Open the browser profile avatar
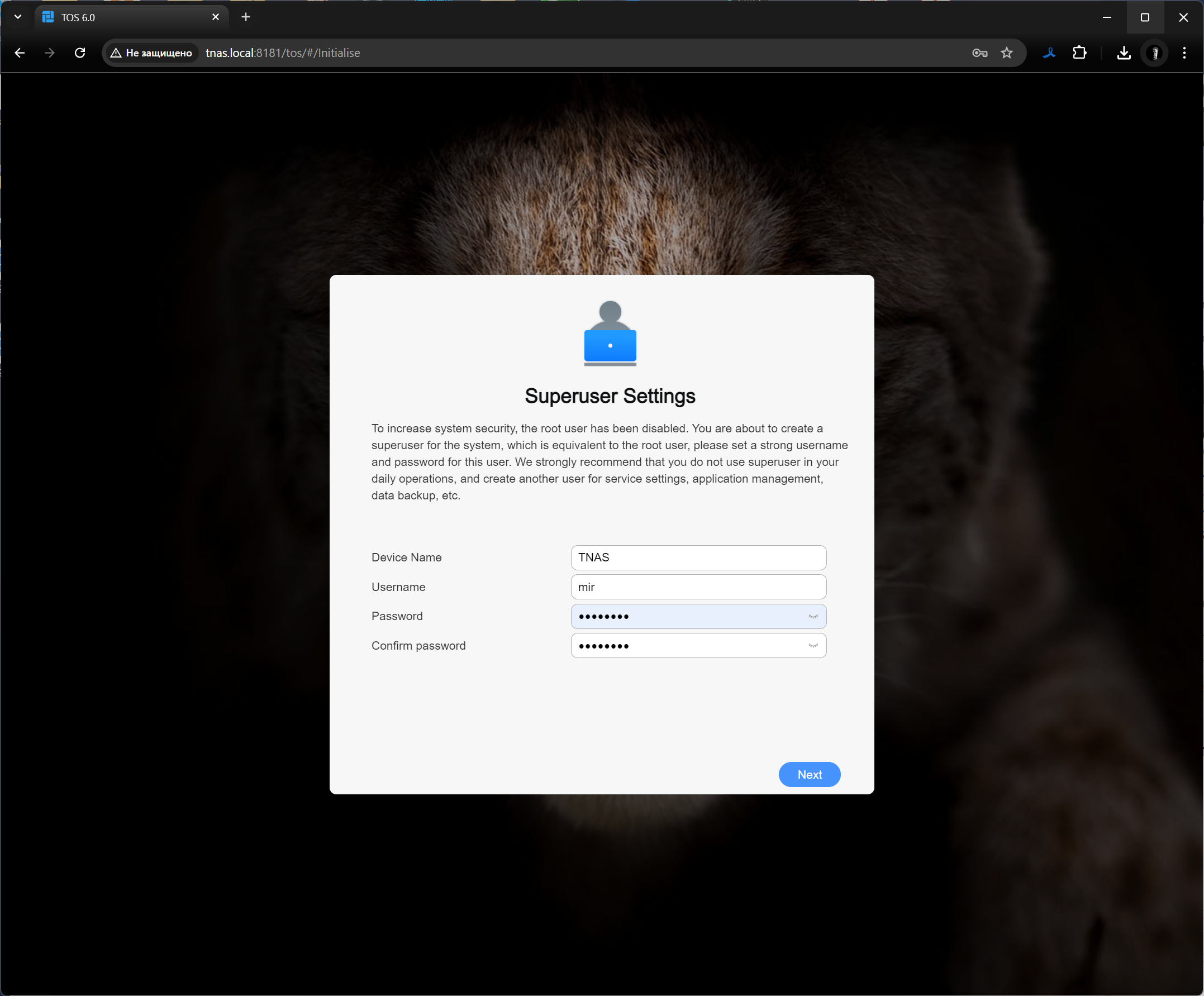Image resolution: width=1204 pixels, height=996 pixels. pos(1154,53)
